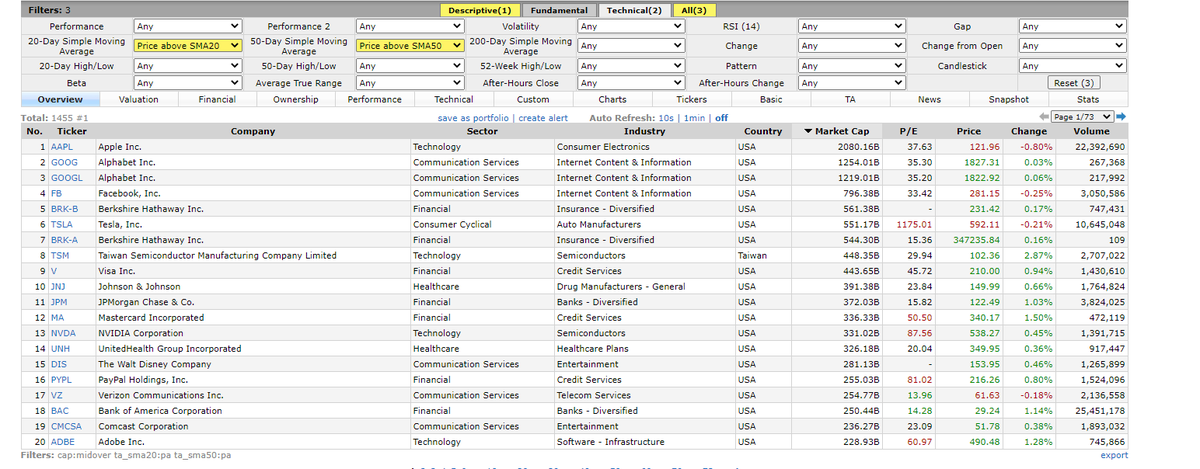
Task: Select the Overview view tab
Action: point(60,100)
